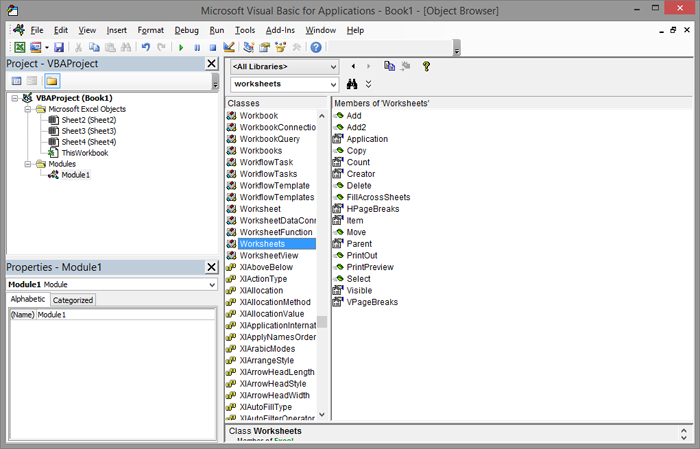700x449 pixels.
Task: Close the Properties - Module1 pane
Action: click(x=212, y=267)
